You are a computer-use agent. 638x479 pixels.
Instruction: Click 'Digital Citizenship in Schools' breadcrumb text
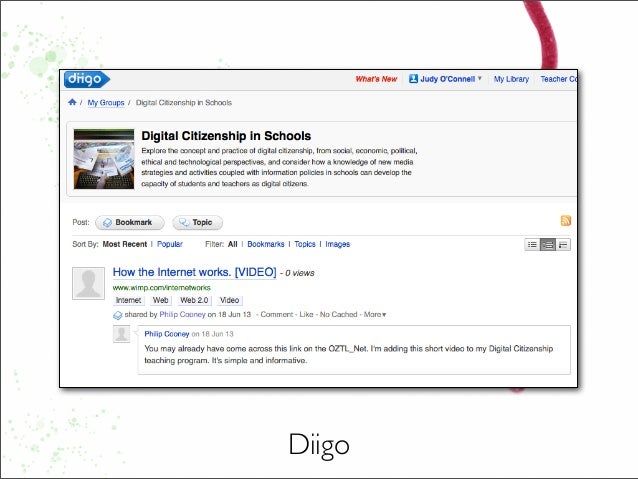[x=184, y=103]
